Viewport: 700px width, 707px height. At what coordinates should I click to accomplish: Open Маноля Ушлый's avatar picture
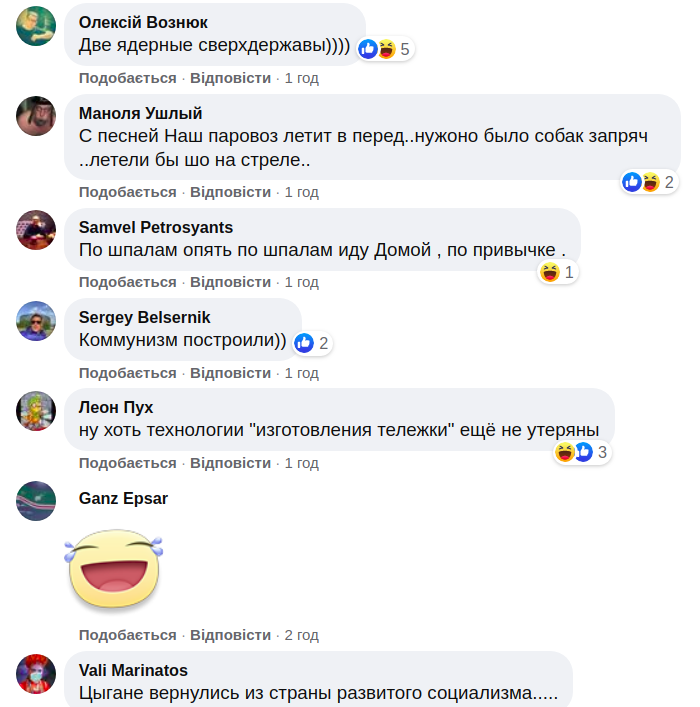click(36, 117)
